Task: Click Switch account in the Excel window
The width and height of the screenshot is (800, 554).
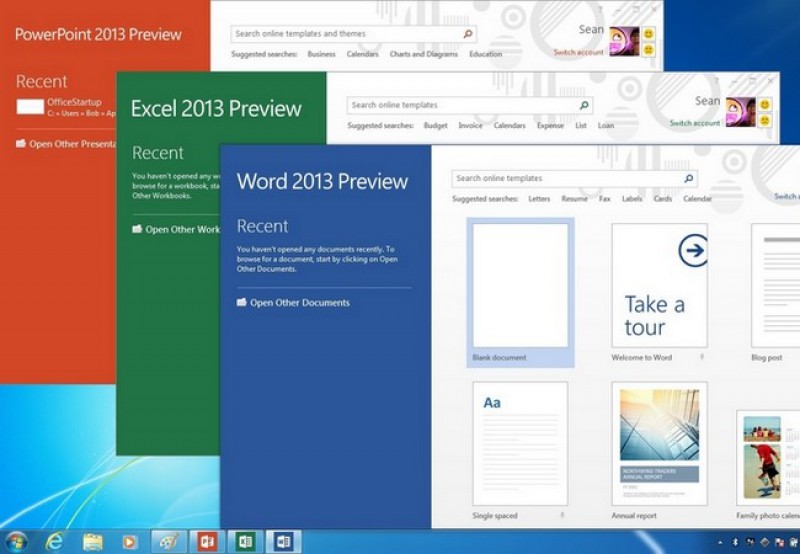Action: tap(694, 123)
